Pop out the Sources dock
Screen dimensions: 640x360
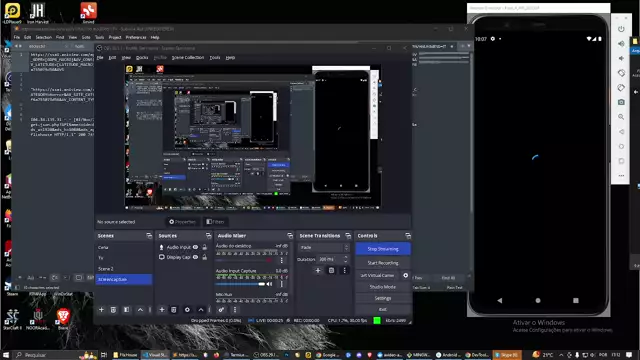pos(209,236)
